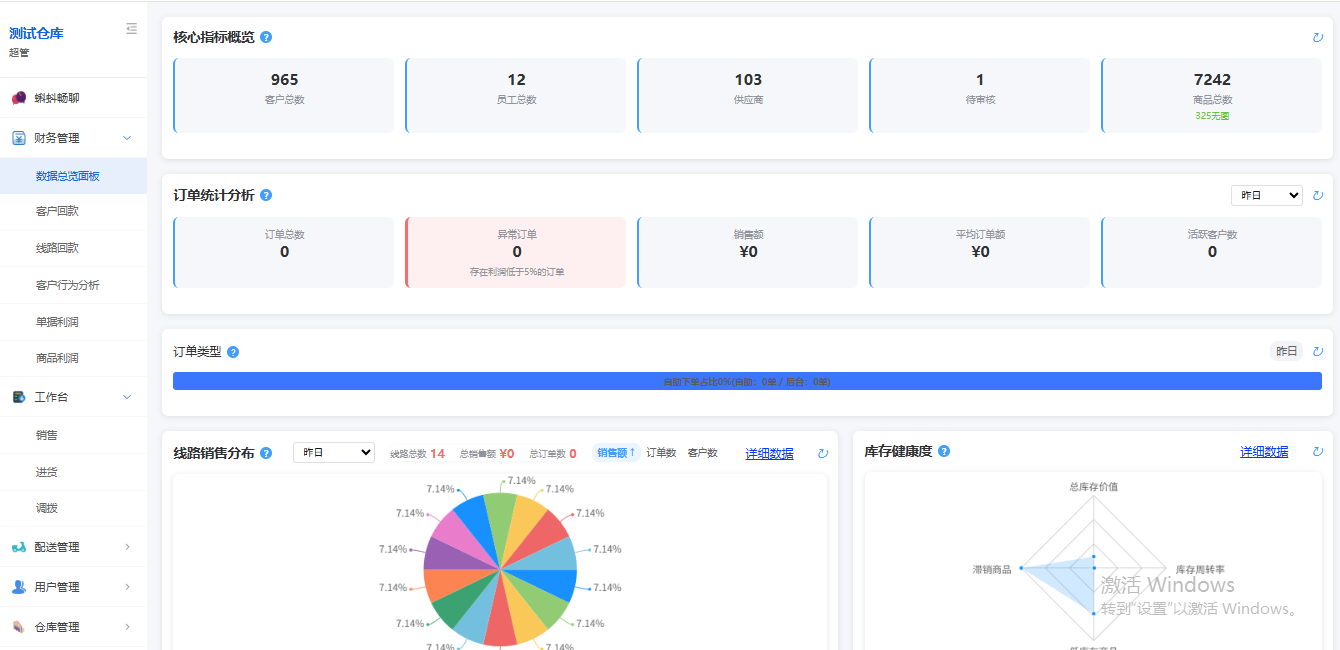This screenshot has height=650, width=1340.
Task: Click 详细数据 link in 线路销售分布
Action: [769, 453]
